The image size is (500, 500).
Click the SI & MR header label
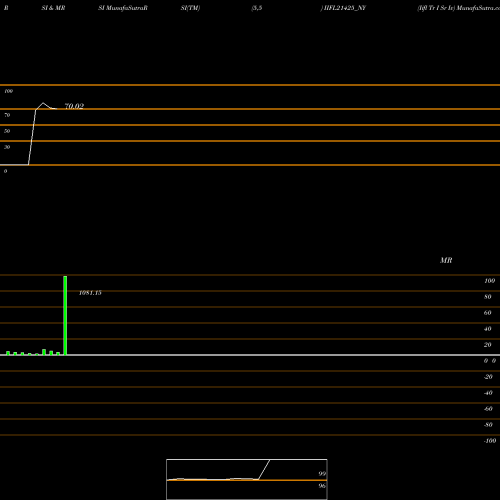pyautogui.click(x=53, y=8)
